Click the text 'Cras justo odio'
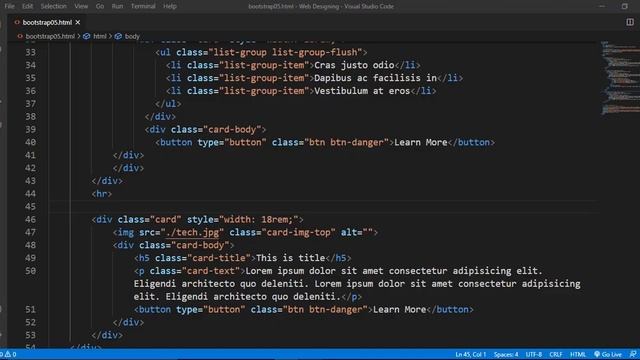Viewport: 640px width, 360px height. click(354, 65)
